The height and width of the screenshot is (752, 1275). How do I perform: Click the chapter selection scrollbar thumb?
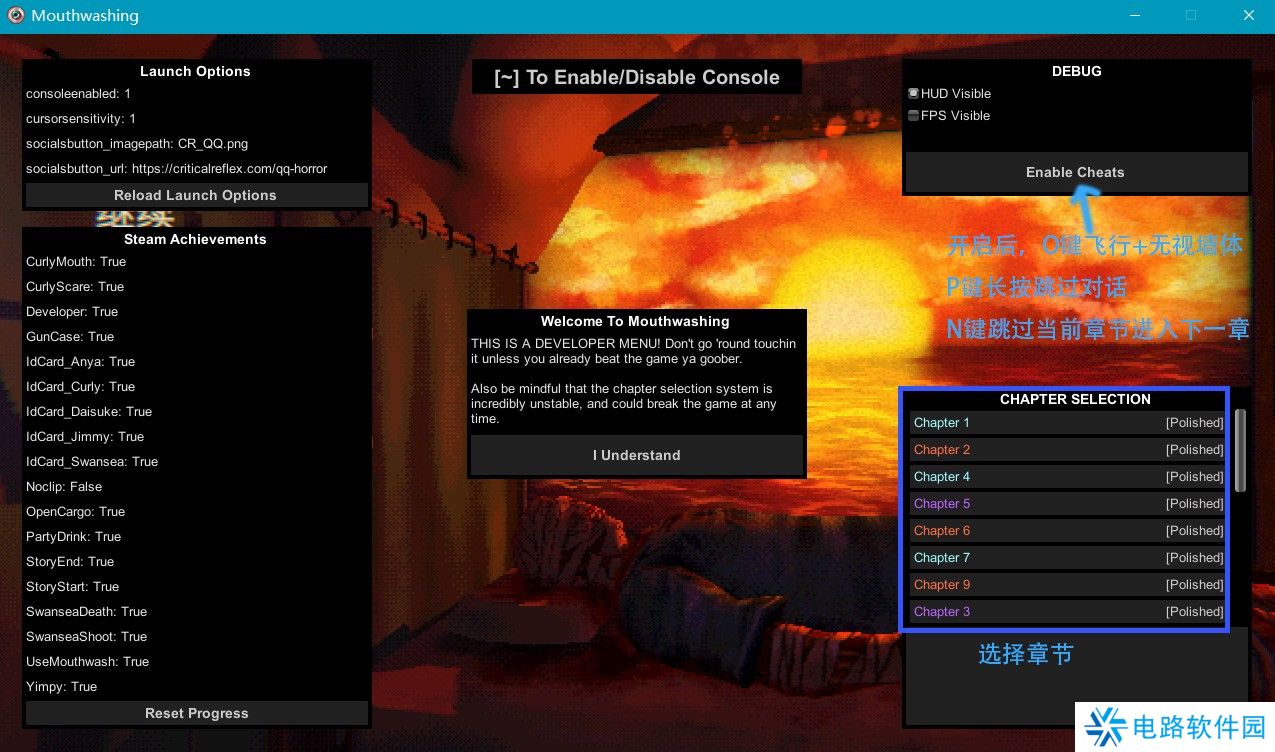1240,450
